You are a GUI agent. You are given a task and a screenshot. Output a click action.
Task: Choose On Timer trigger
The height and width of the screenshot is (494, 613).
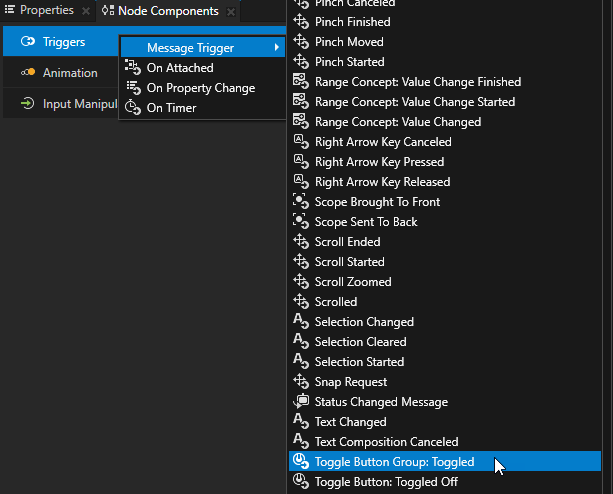pos(203,108)
